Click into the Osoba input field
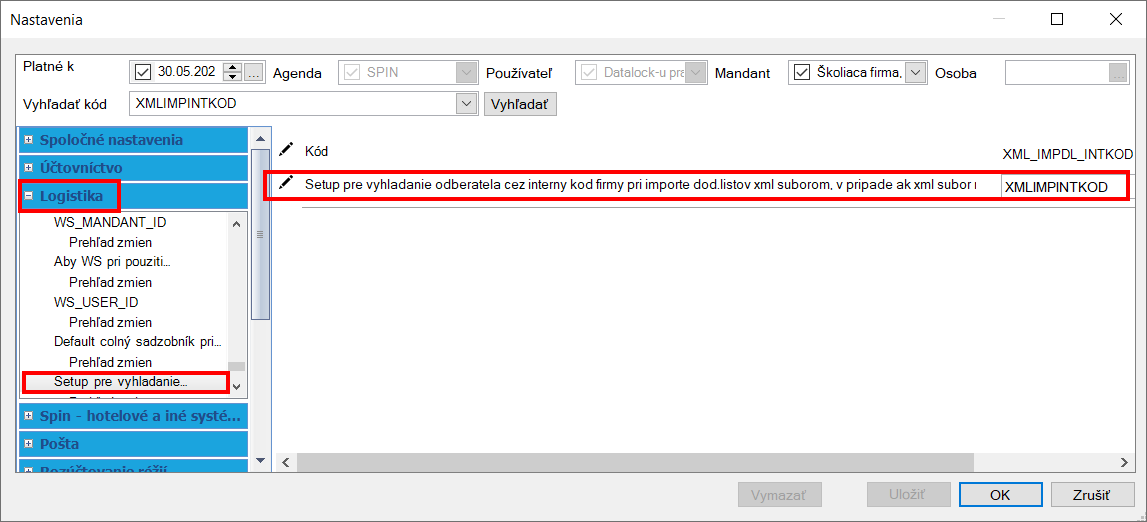Viewport: 1147px width, 522px height. 1057,72
